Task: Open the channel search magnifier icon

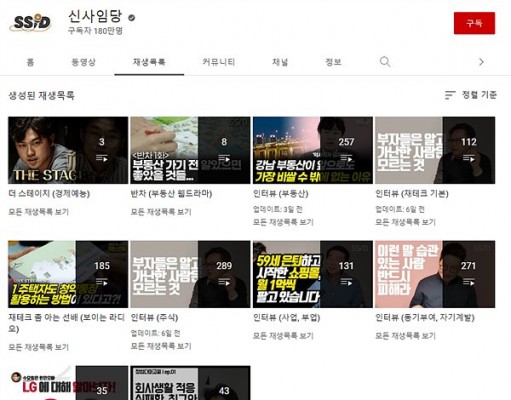Action: pyautogui.click(x=385, y=62)
